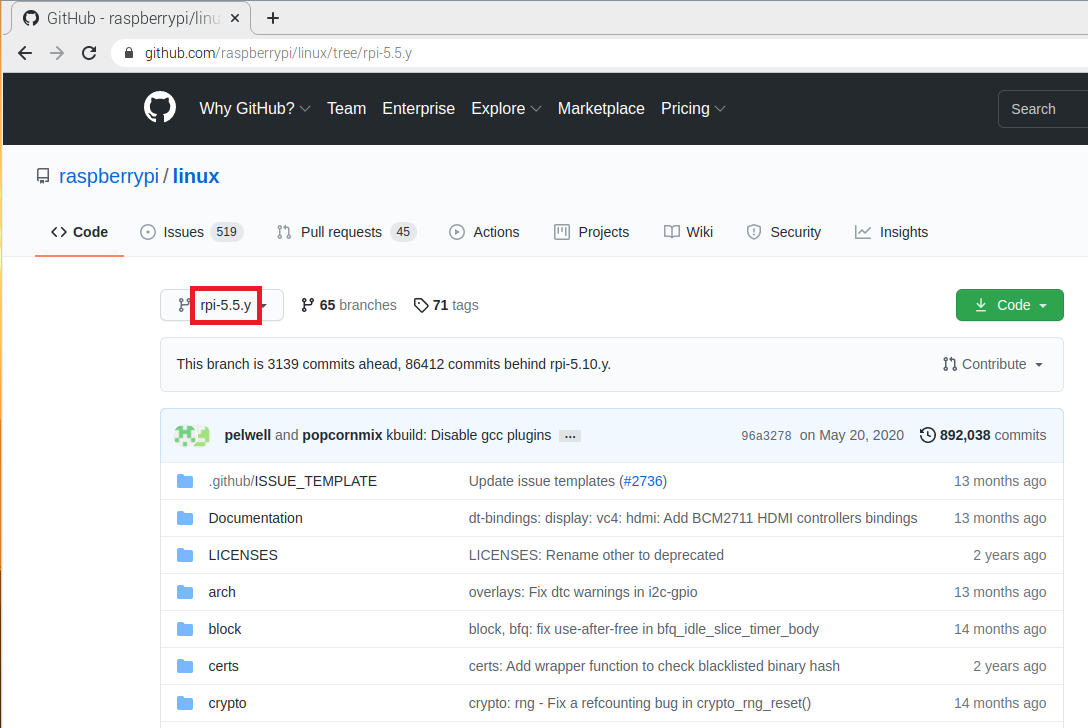Expand the Why GitHub? menu
1088x728 pixels.
[x=254, y=108]
